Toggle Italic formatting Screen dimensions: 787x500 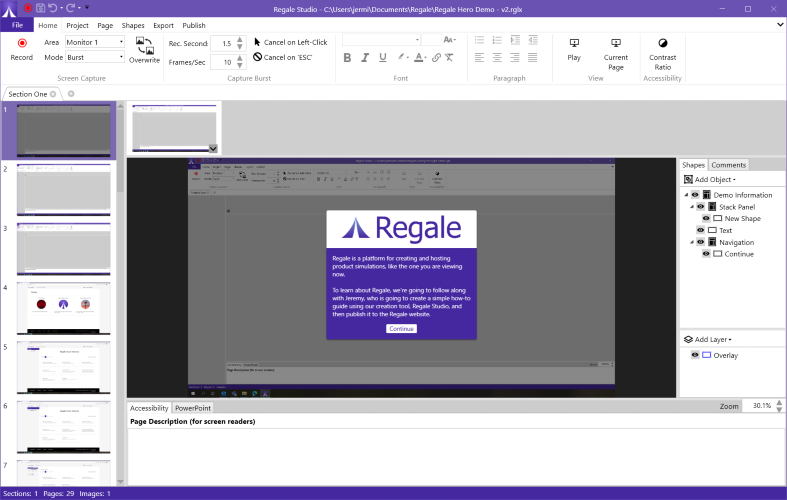(x=365, y=58)
